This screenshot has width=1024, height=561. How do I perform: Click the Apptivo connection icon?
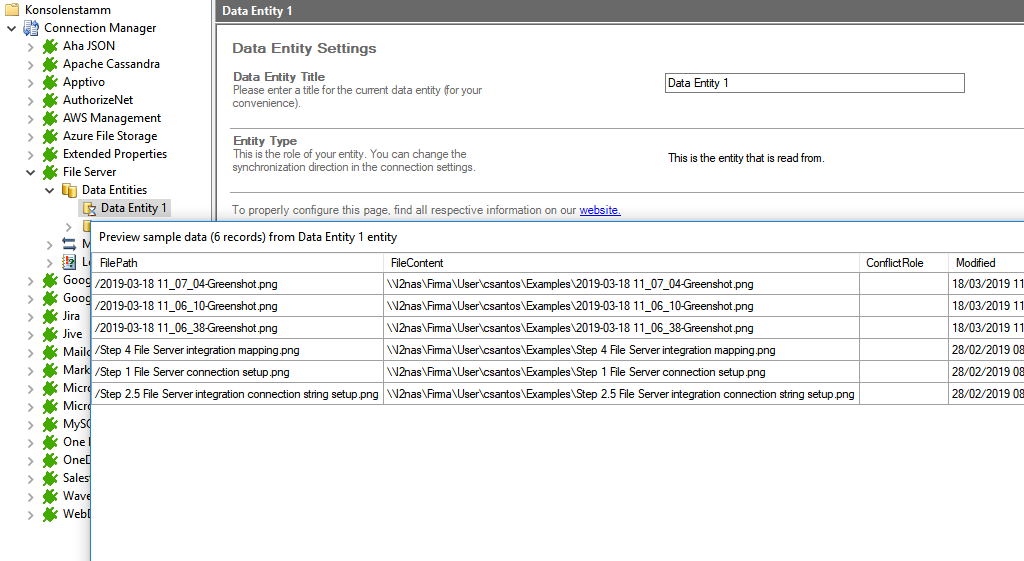pos(49,82)
